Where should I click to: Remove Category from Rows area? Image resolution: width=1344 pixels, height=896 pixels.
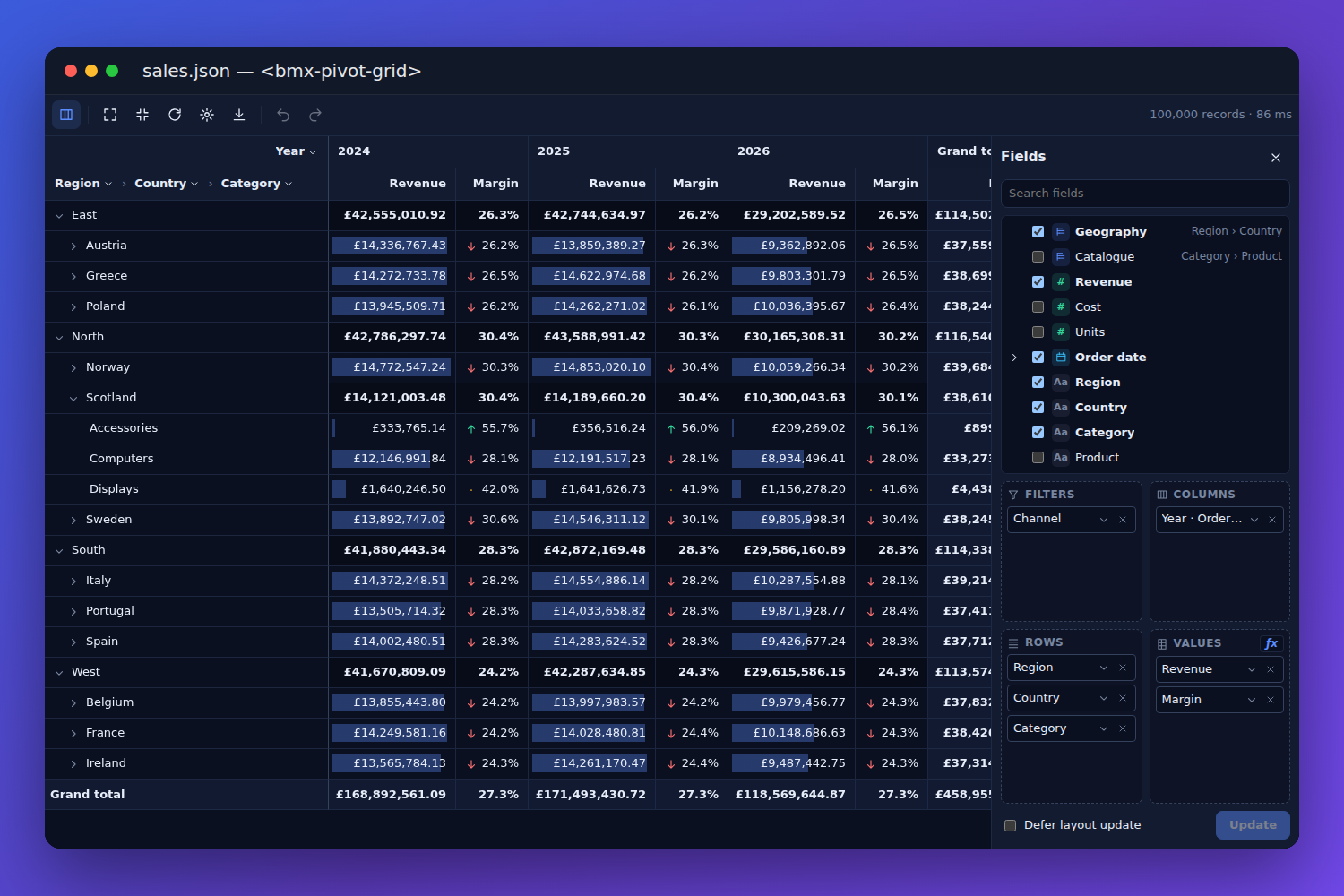(1123, 728)
